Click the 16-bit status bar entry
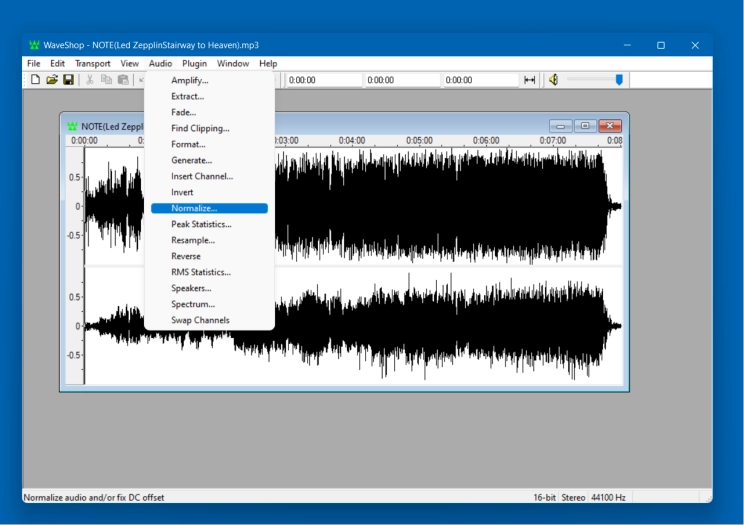 544,497
